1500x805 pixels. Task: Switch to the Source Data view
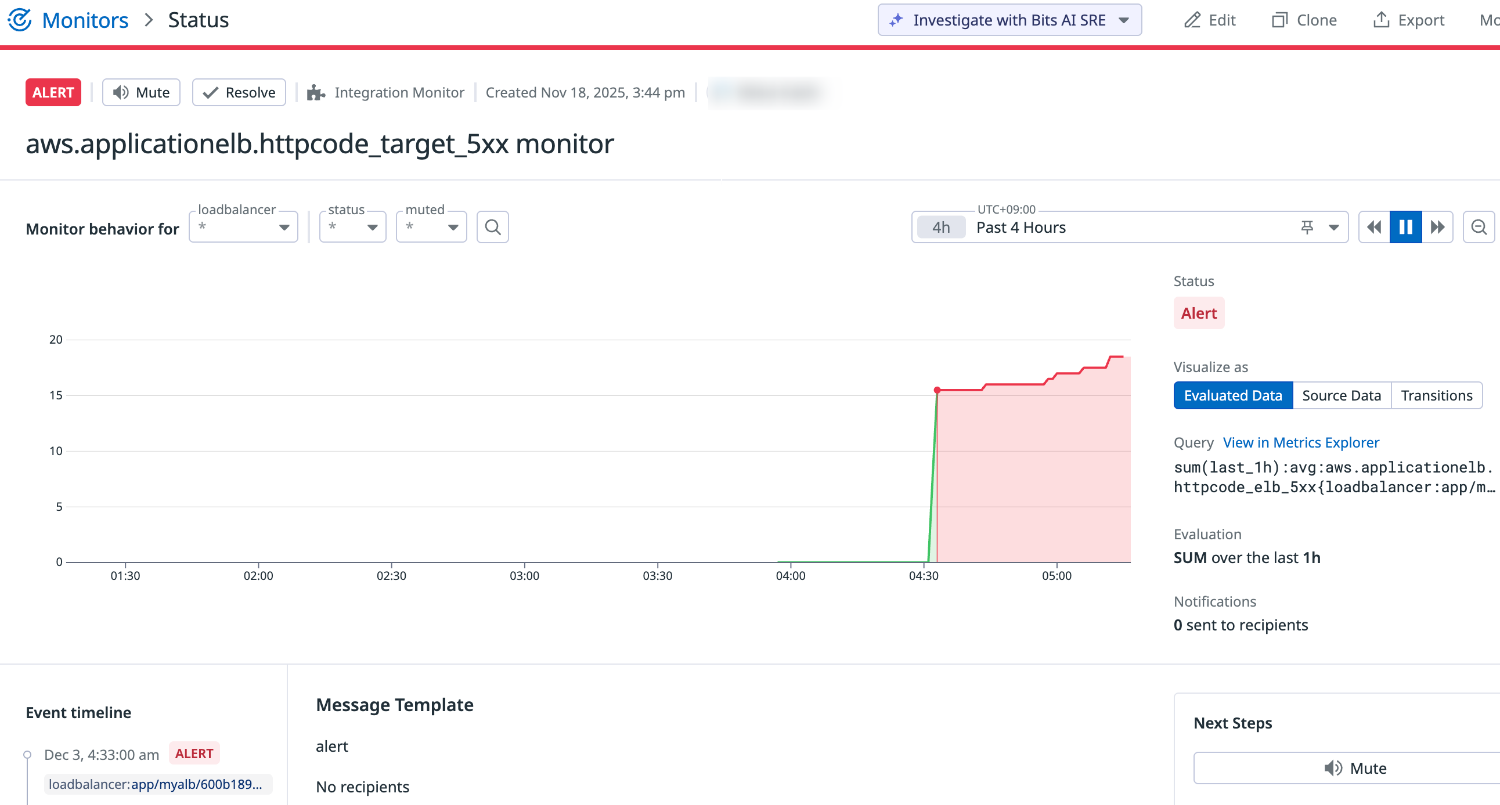pyautogui.click(x=1342, y=395)
